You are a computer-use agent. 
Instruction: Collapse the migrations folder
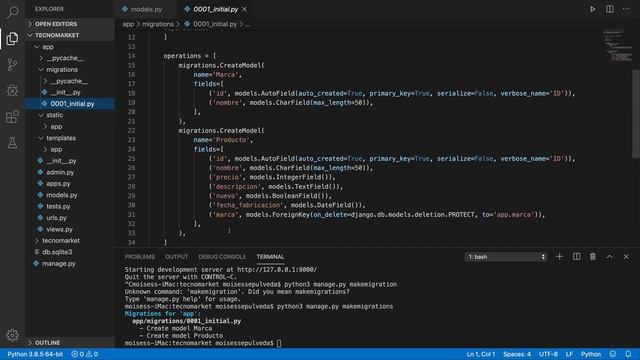70,69
